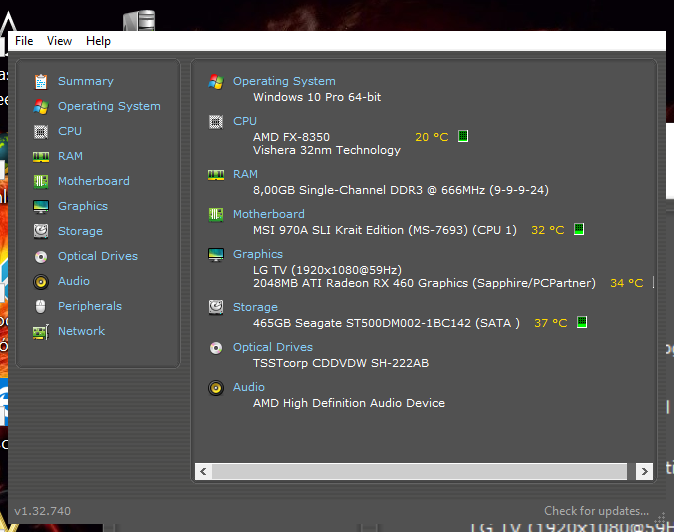Click the RAM icon in summary pane
The height and width of the screenshot is (532, 674).
pyautogui.click(x=216, y=175)
